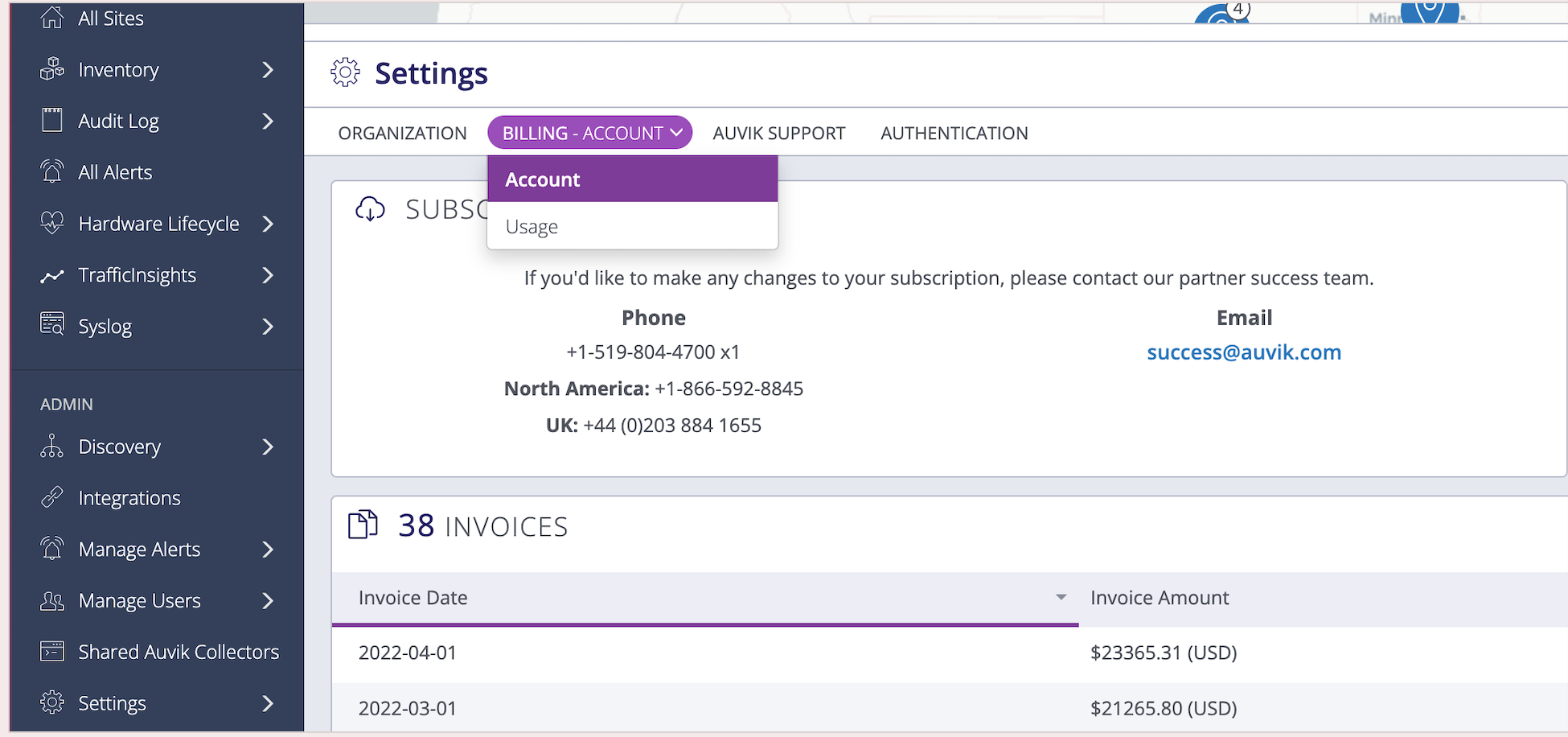Click the invoices document icon

363,525
